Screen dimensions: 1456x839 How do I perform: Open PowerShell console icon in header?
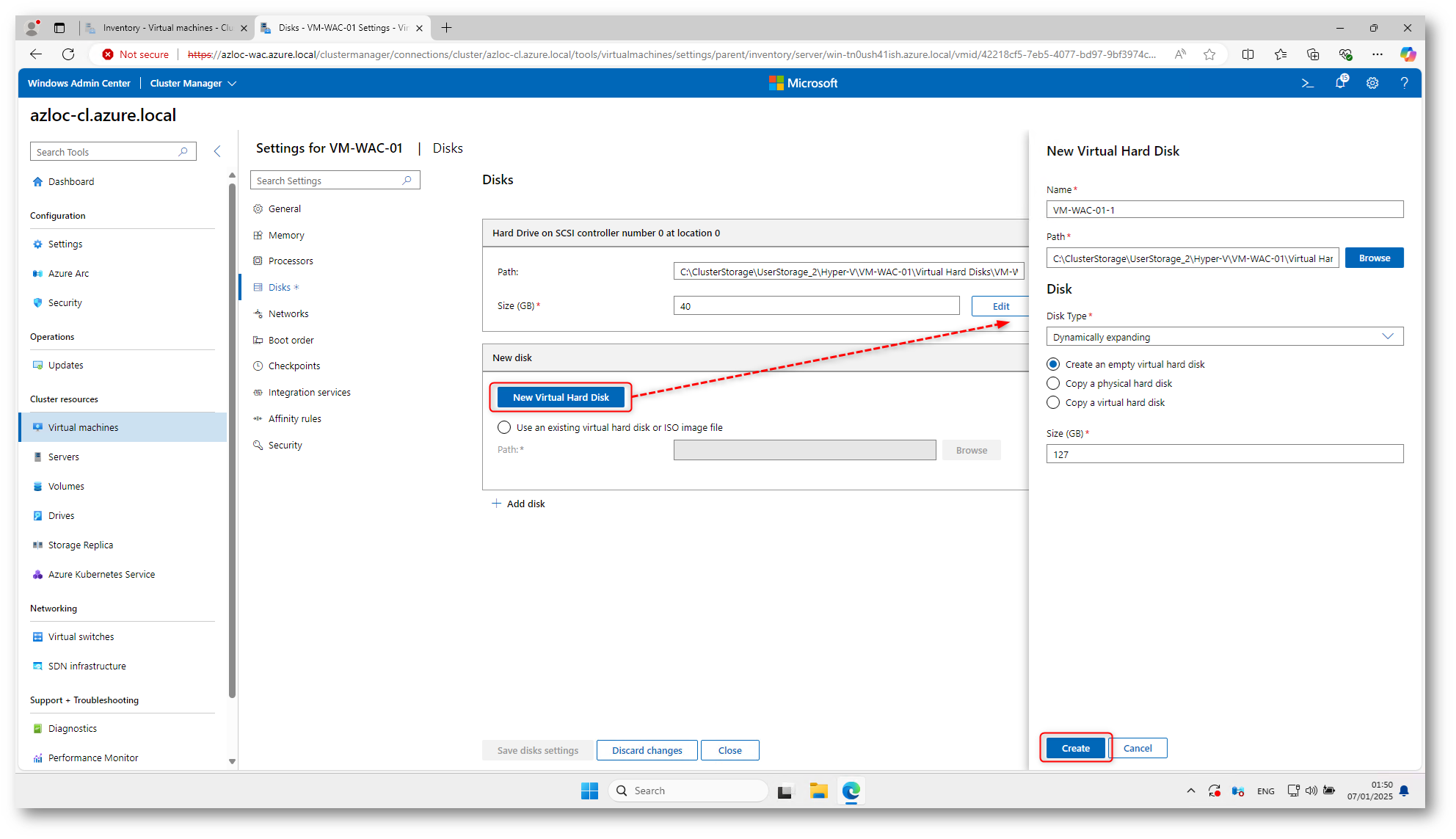click(1307, 83)
